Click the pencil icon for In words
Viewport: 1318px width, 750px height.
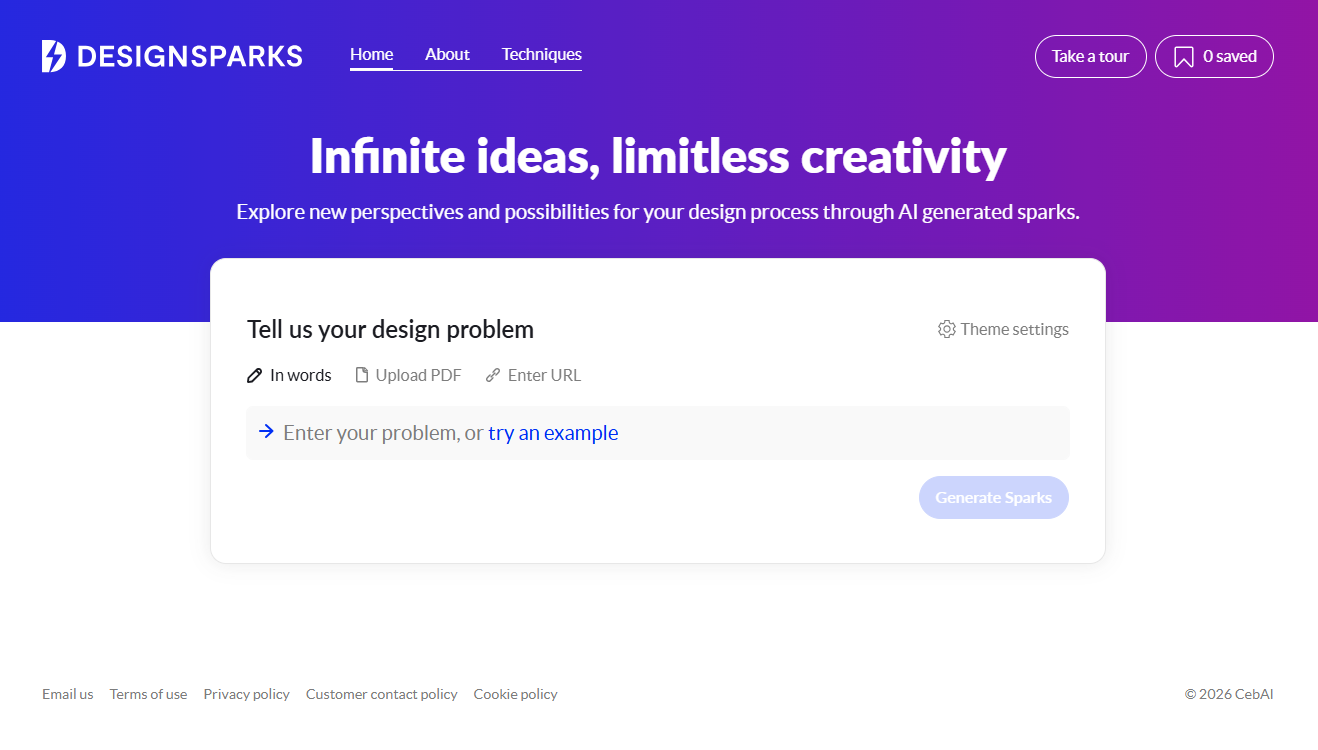255,376
